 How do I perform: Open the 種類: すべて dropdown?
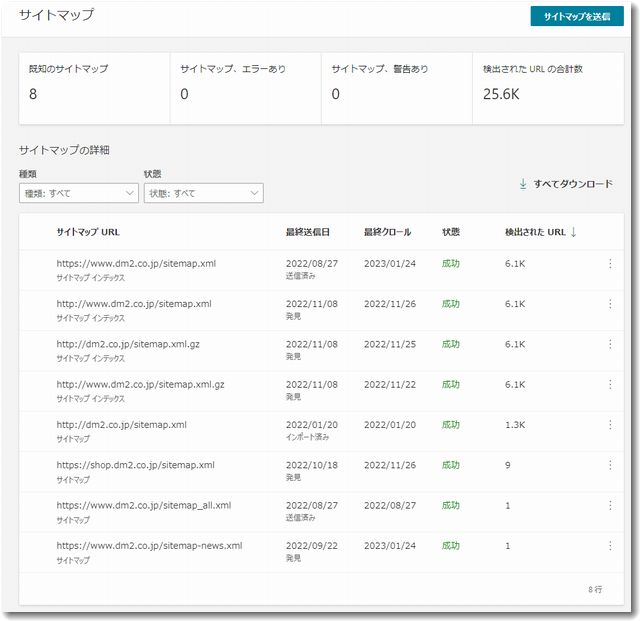tap(78, 193)
